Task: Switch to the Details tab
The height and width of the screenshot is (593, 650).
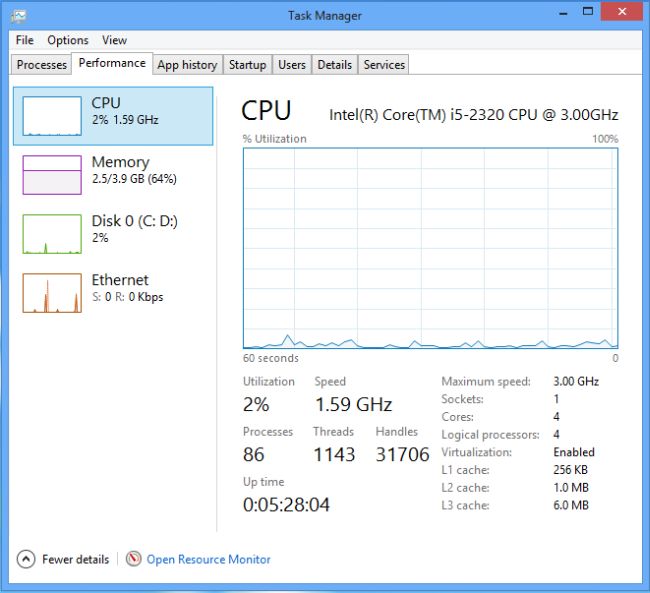Action: (x=335, y=65)
